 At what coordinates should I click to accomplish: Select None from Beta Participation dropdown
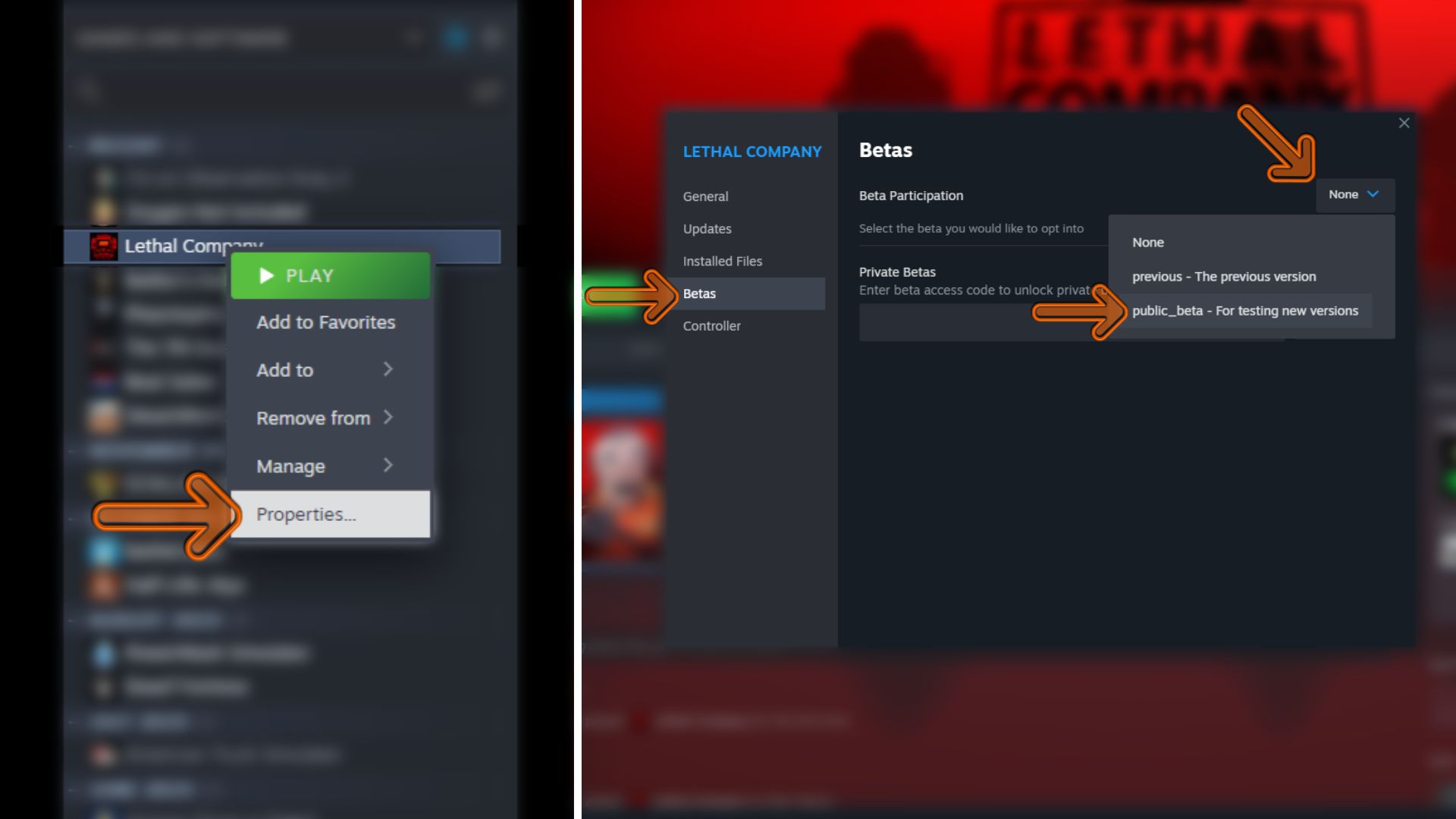point(1148,241)
